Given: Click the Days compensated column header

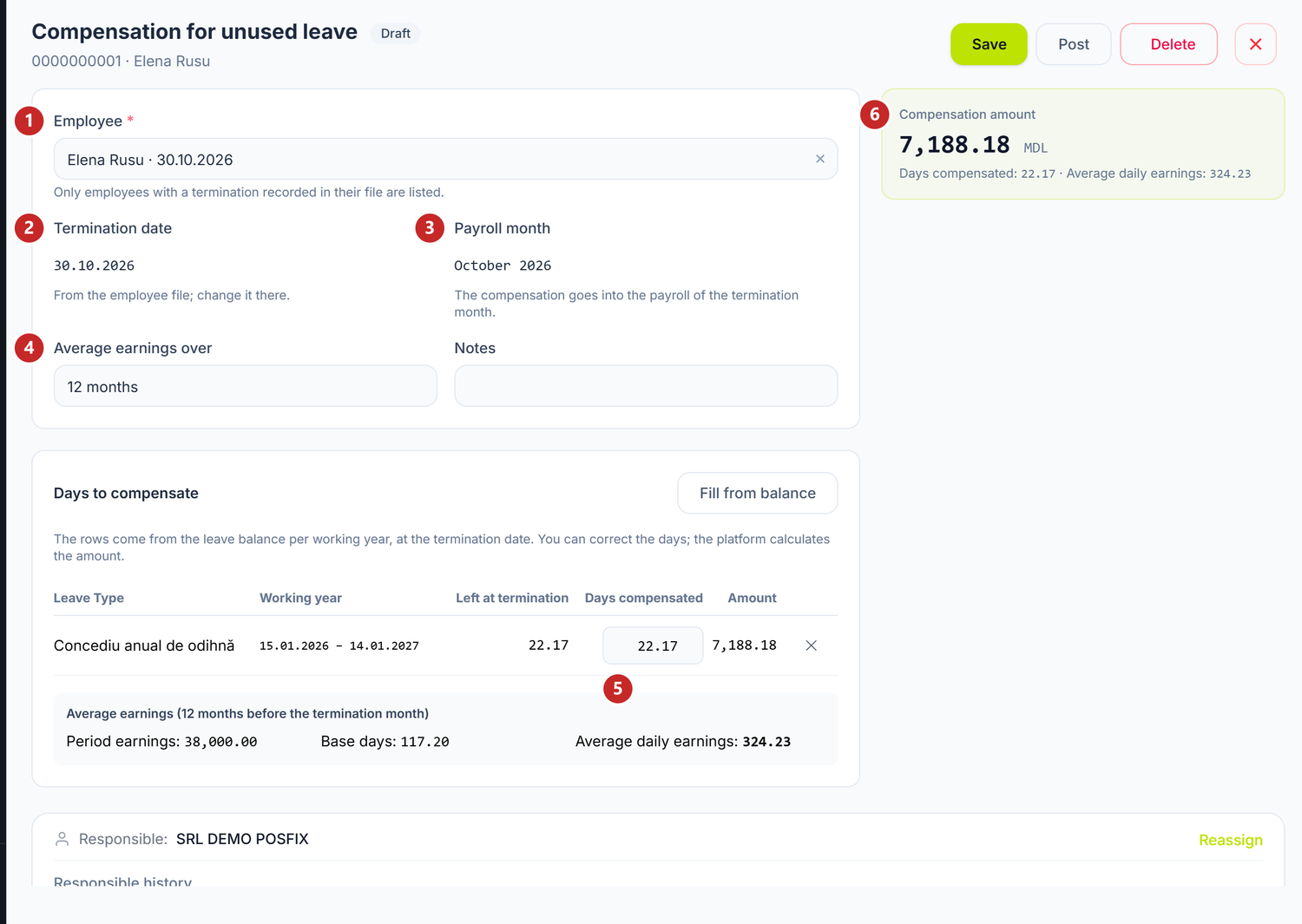Looking at the screenshot, I should tap(643, 598).
